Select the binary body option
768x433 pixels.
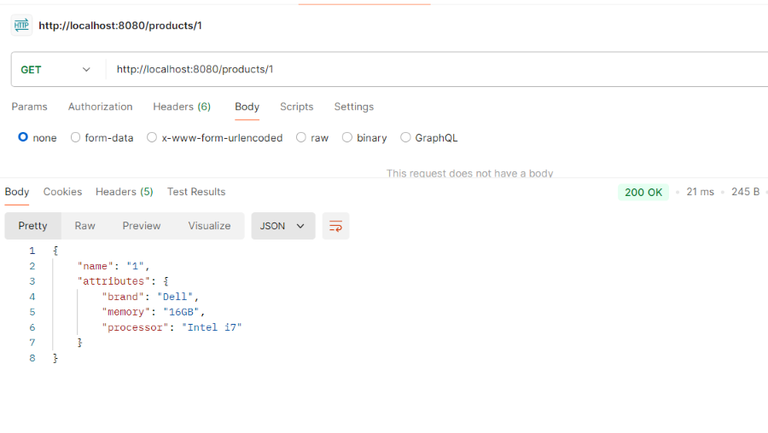tap(347, 138)
